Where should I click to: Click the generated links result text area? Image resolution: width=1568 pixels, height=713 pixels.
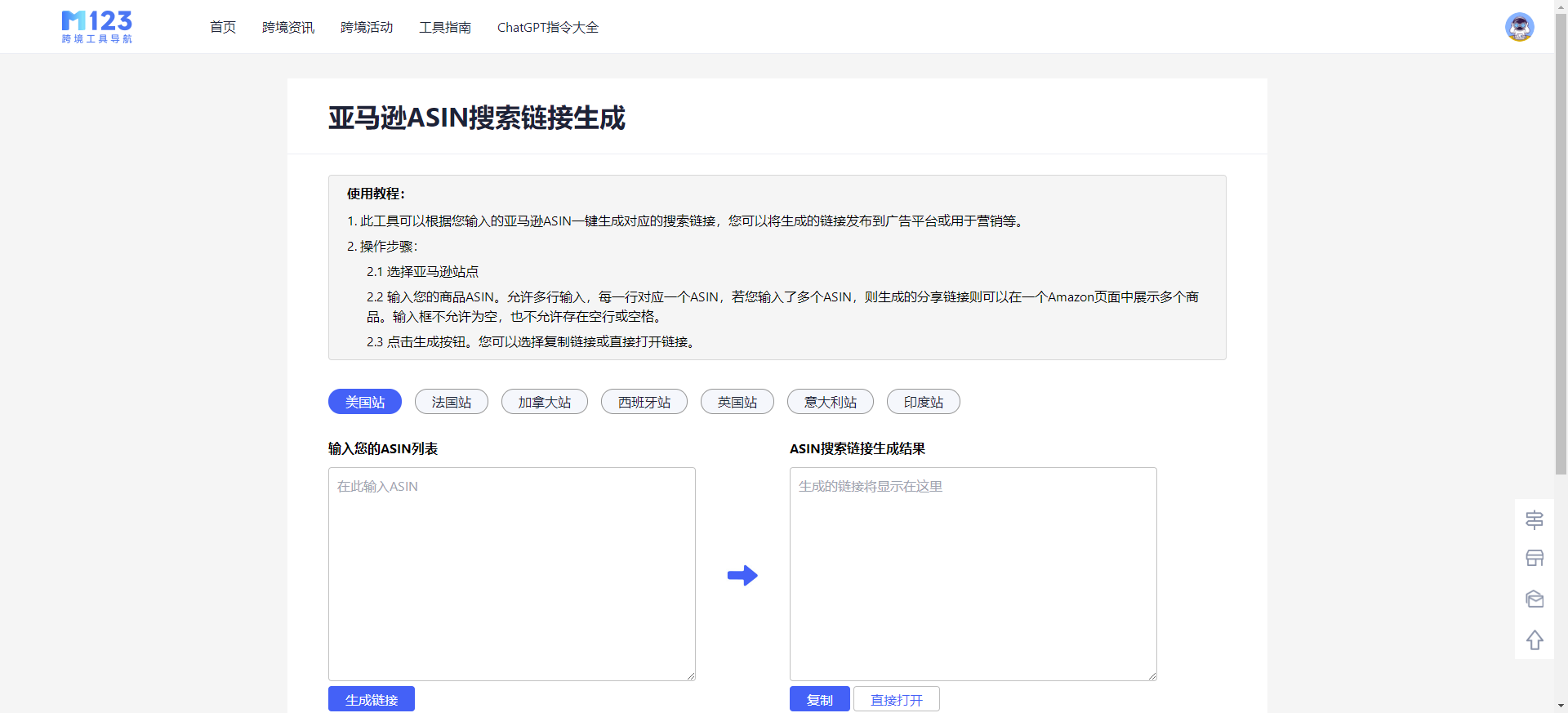[x=973, y=574]
